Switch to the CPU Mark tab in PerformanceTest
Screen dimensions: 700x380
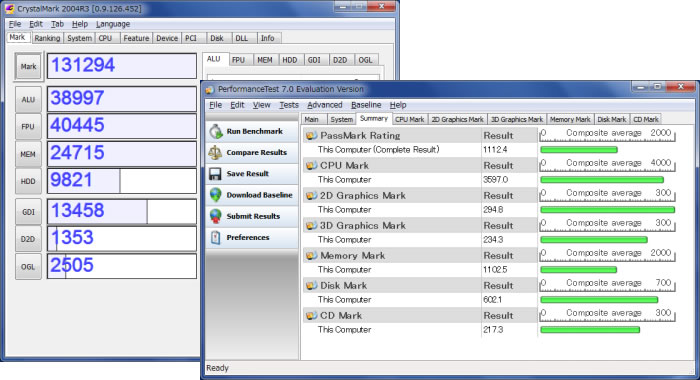point(409,120)
